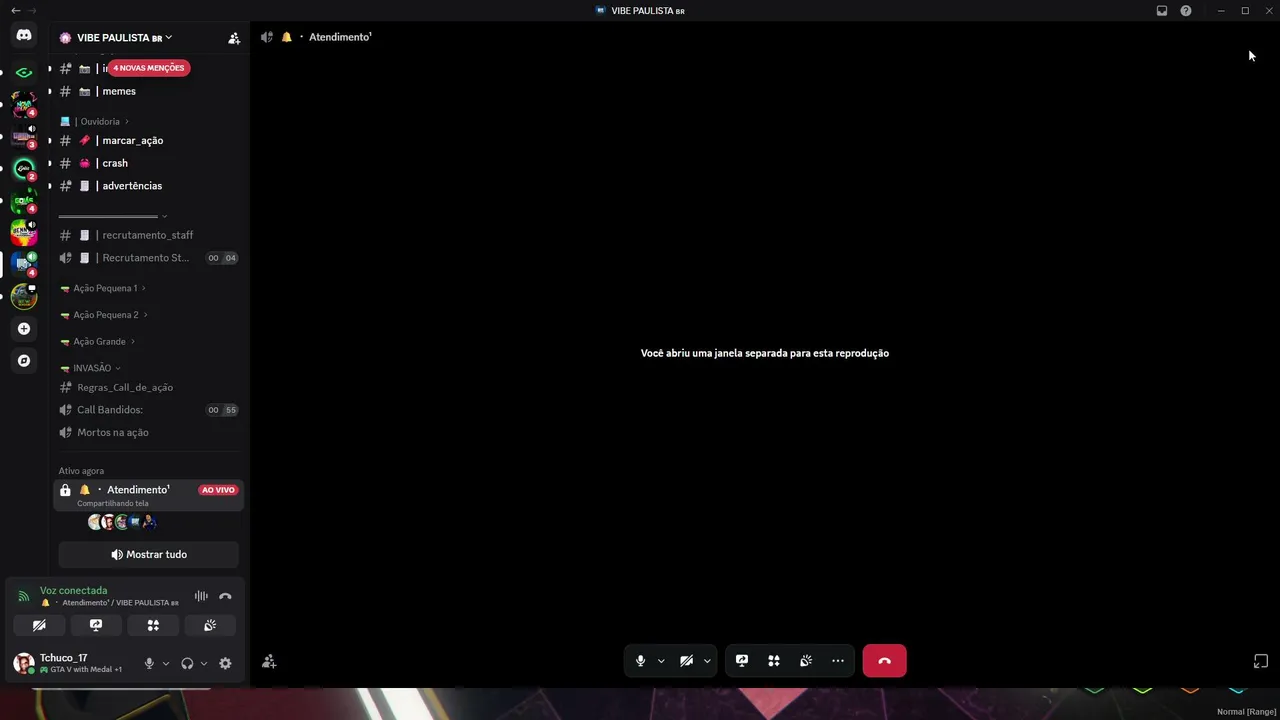Open voice connection signal strength icon

point(24,596)
